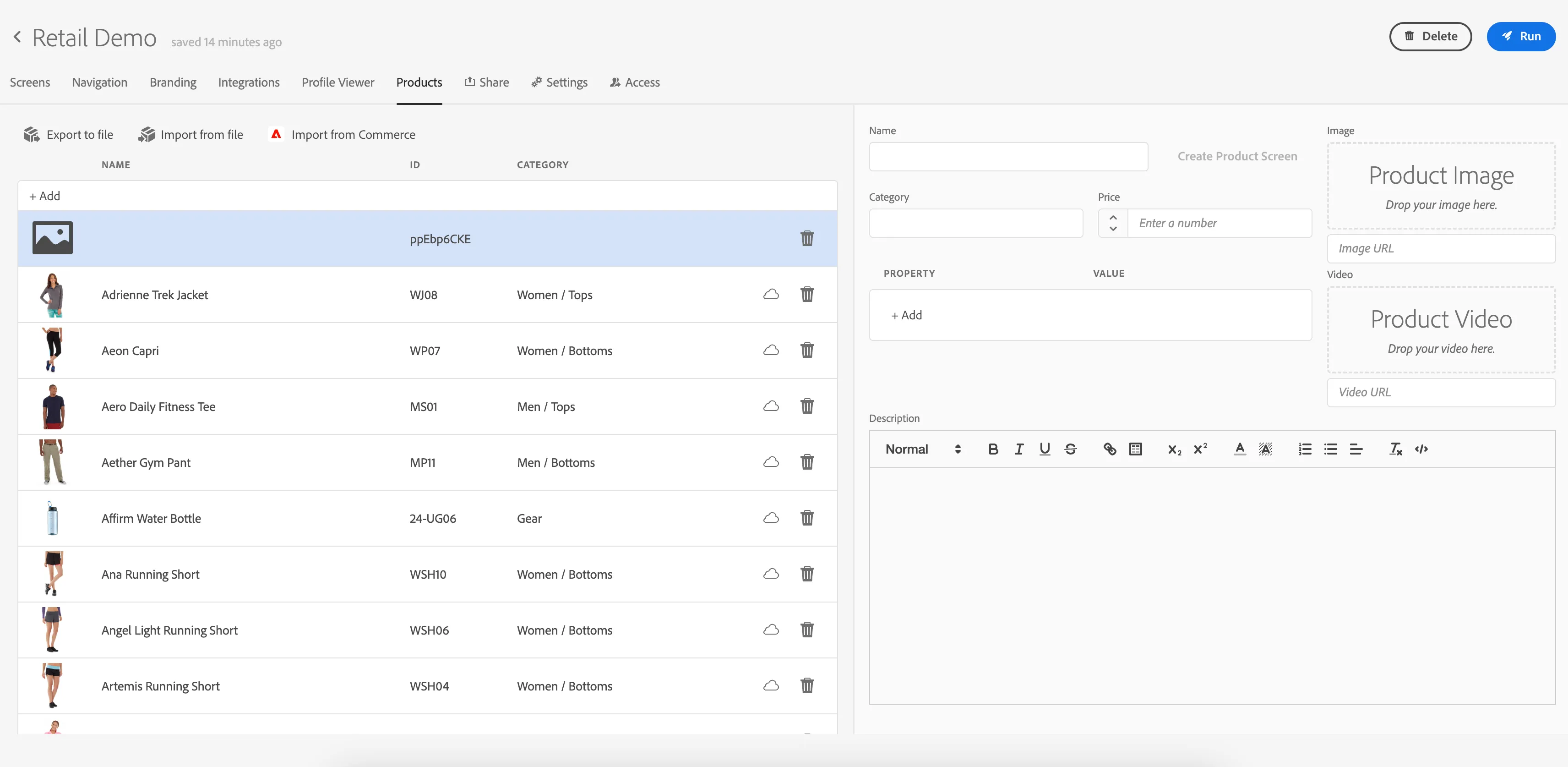Delete the Adrienne Trek Jacket product
The height and width of the screenshot is (767, 1568).
(807, 294)
